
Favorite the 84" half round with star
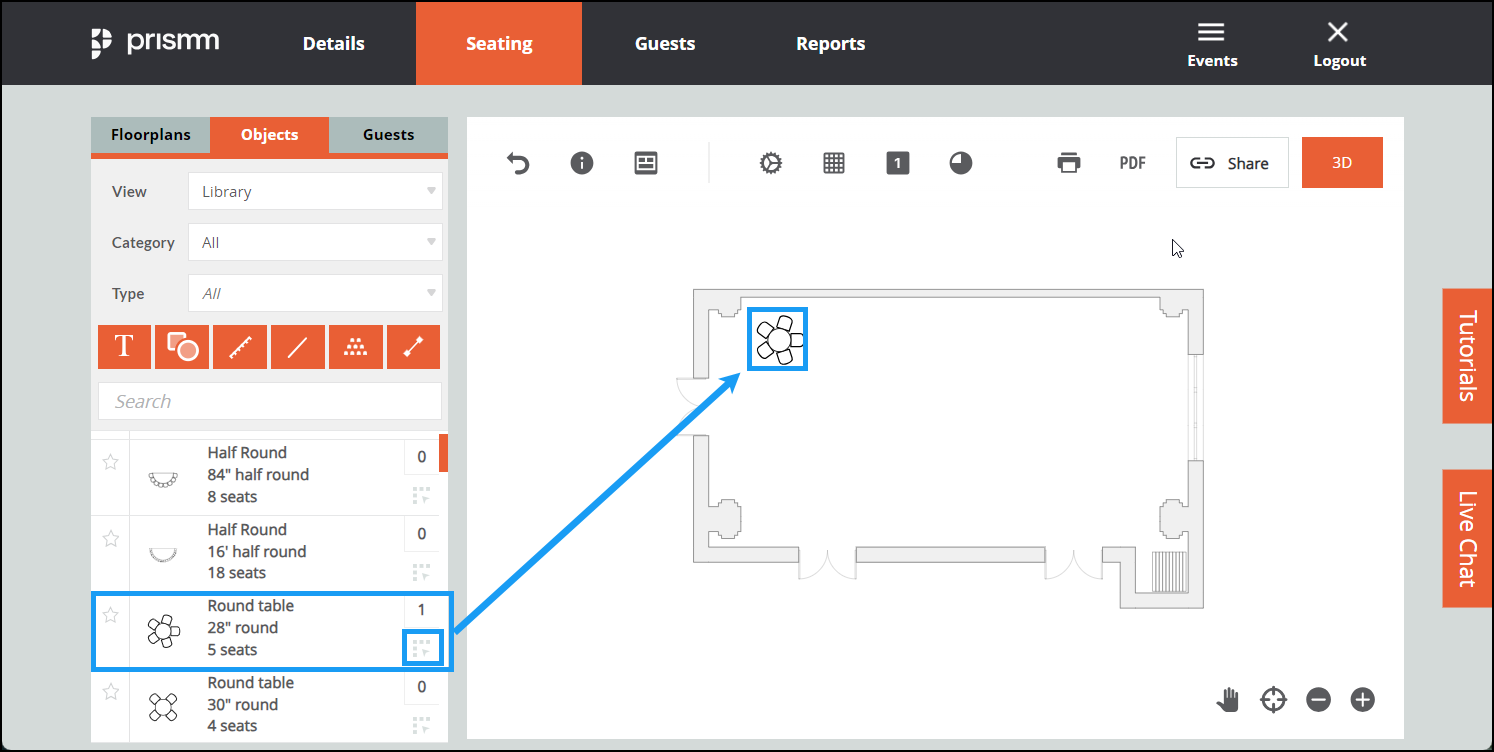point(111,462)
